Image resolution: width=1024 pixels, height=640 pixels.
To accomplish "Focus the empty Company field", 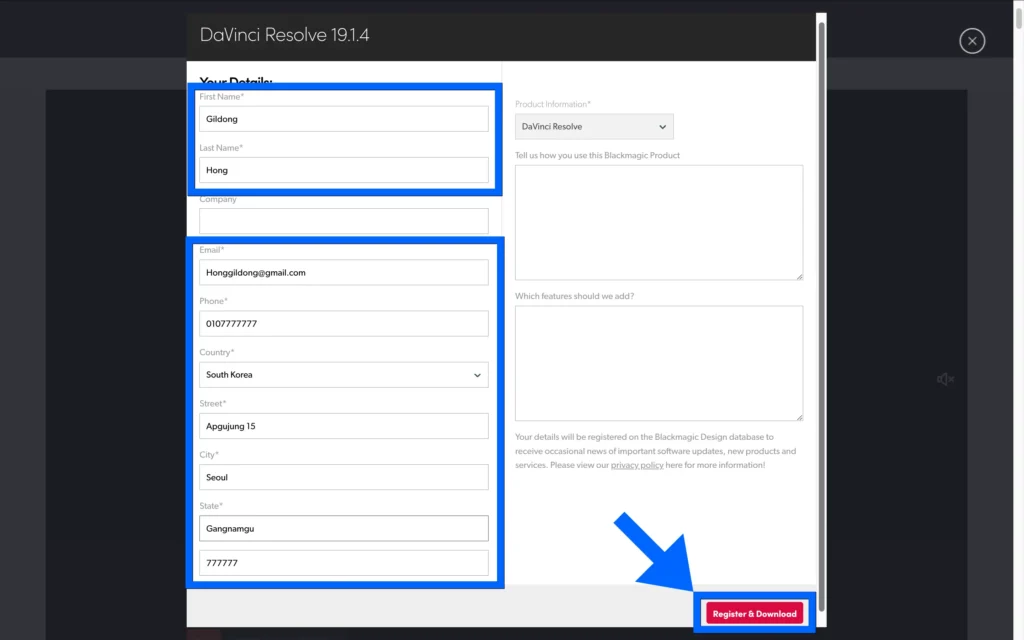I will pyautogui.click(x=344, y=221).
